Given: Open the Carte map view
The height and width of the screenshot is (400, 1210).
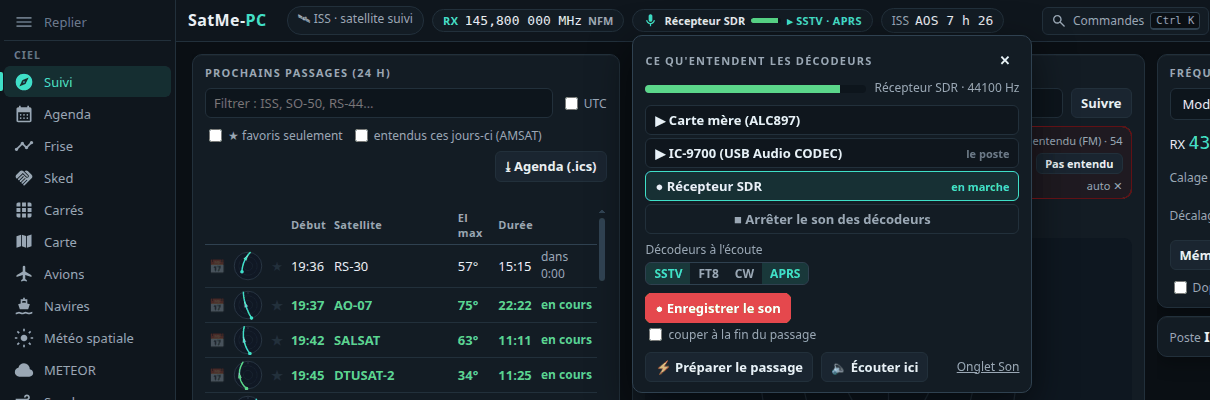Looking at the screenshot, I should 87,242.
